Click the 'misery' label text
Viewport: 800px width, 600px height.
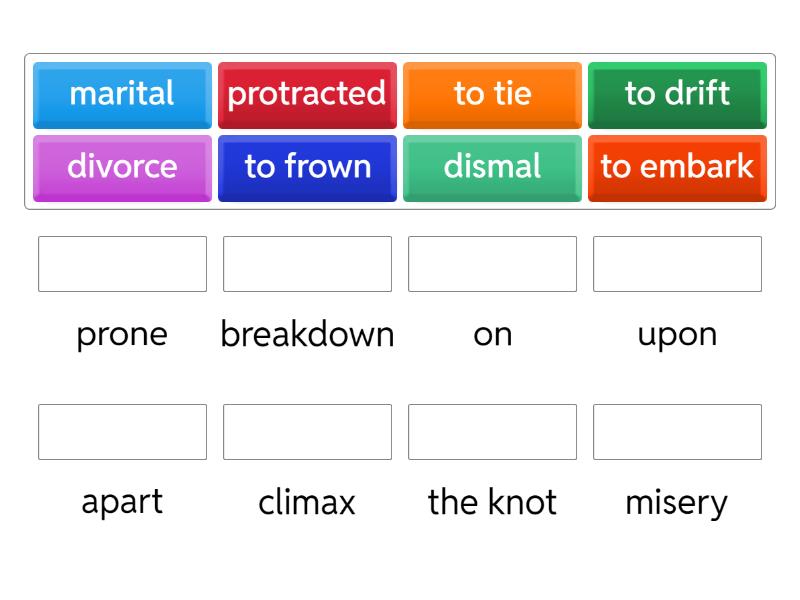pos(677,502)
